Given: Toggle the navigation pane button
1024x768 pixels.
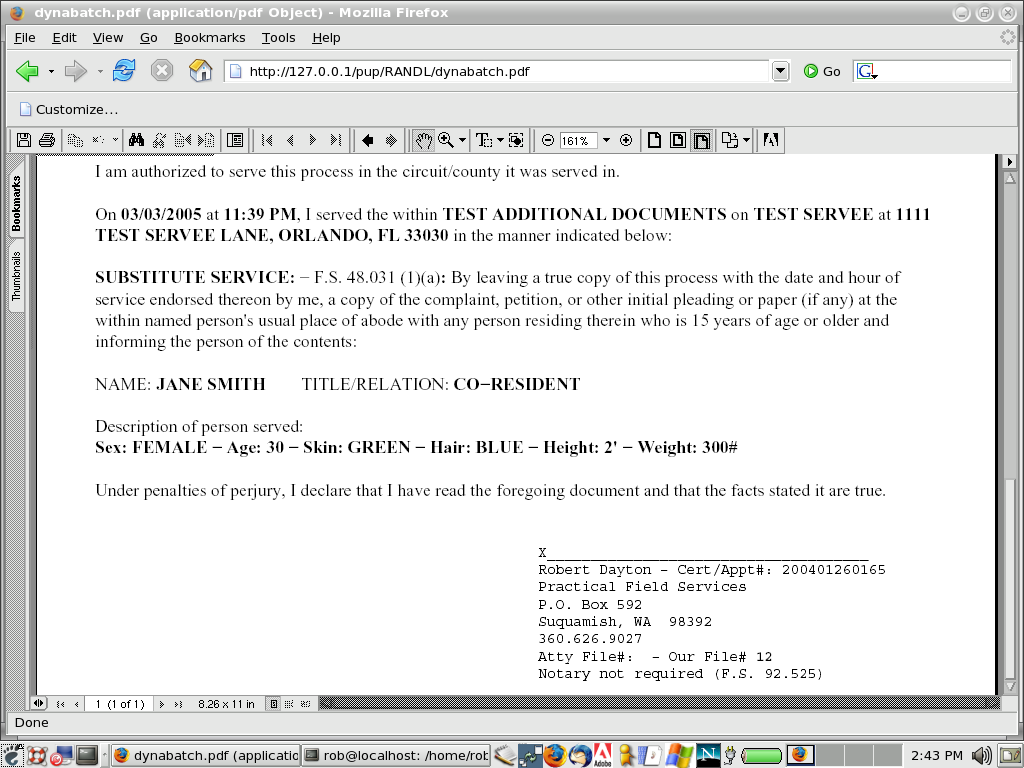Looking at the screenshot, I should click(235, 141).
